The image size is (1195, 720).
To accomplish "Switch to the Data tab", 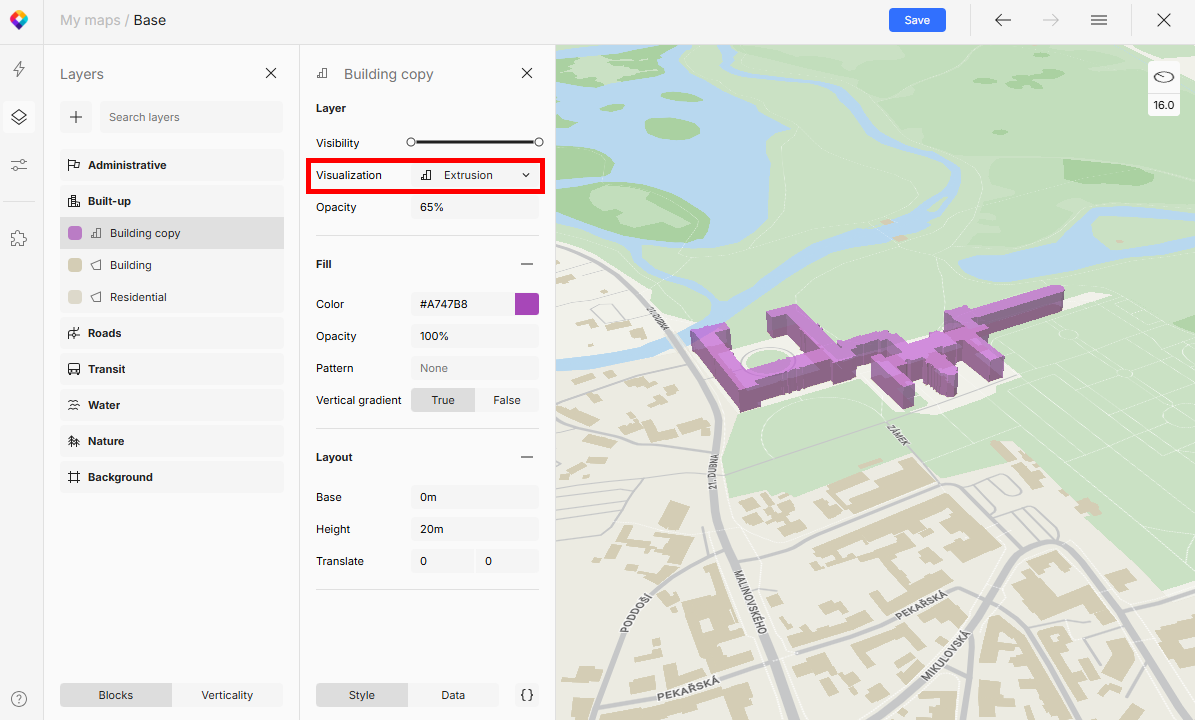I will (453, 695).
